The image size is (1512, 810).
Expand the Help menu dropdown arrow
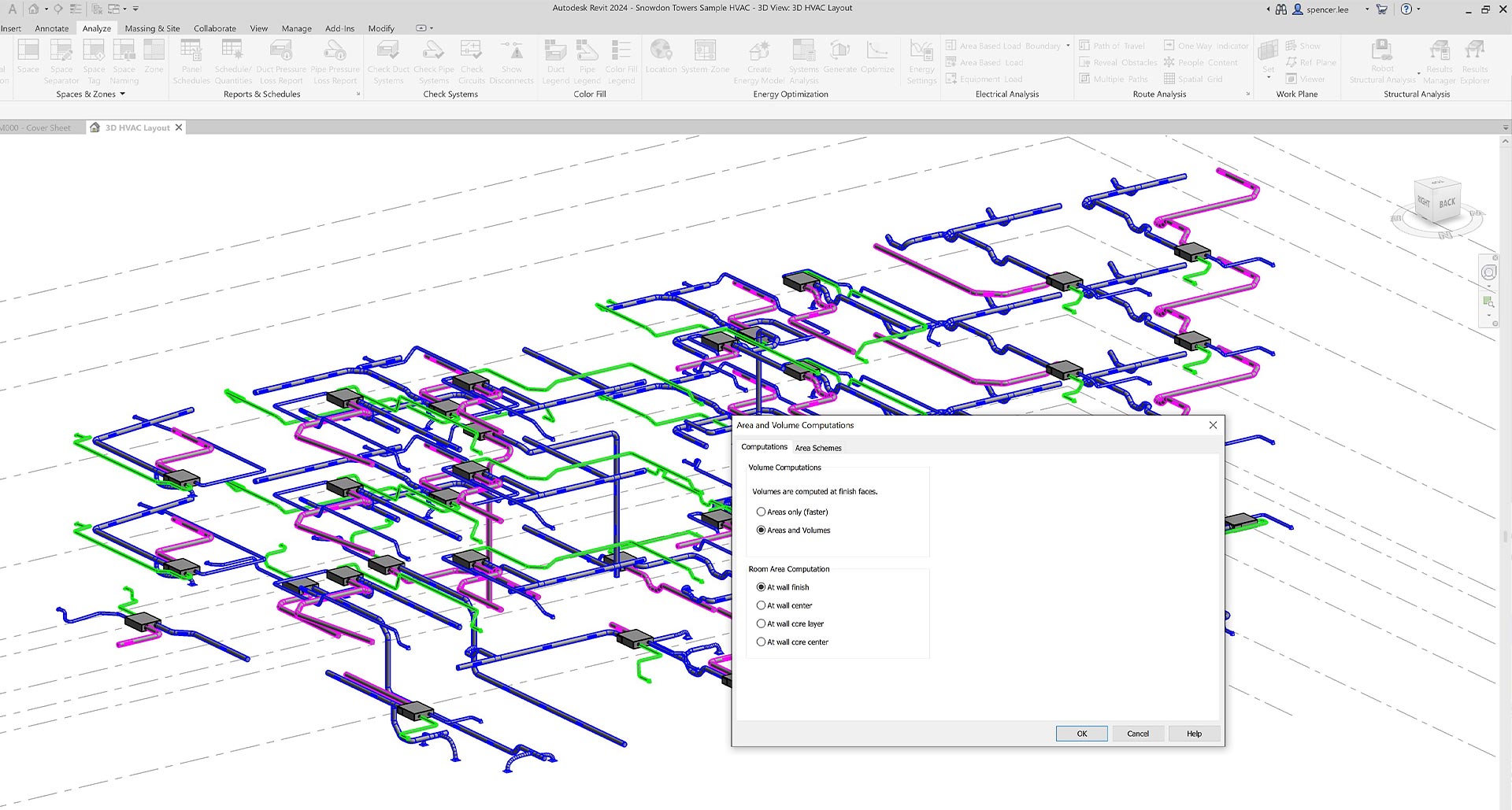click(x=1419, y=9)
